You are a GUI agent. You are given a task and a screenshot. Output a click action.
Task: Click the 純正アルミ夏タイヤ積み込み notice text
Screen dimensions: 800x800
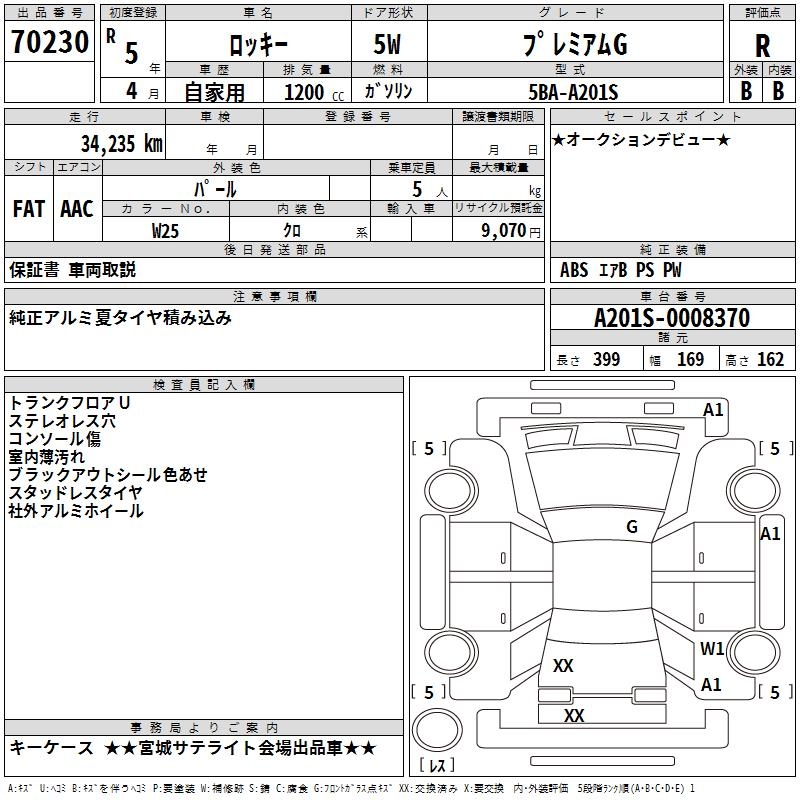tap(121, 318)
